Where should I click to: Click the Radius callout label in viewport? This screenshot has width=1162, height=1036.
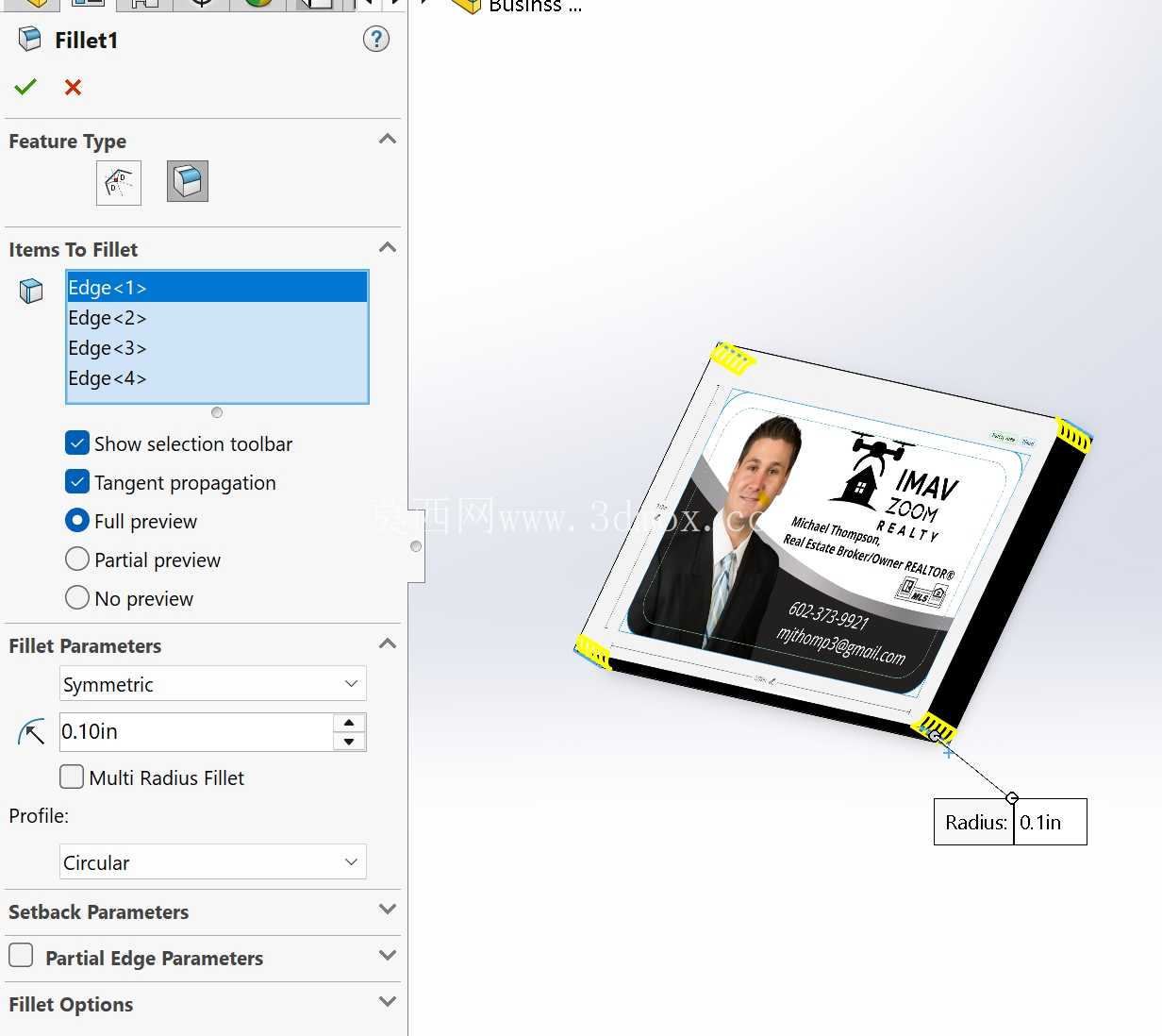(x=975, y=823)
